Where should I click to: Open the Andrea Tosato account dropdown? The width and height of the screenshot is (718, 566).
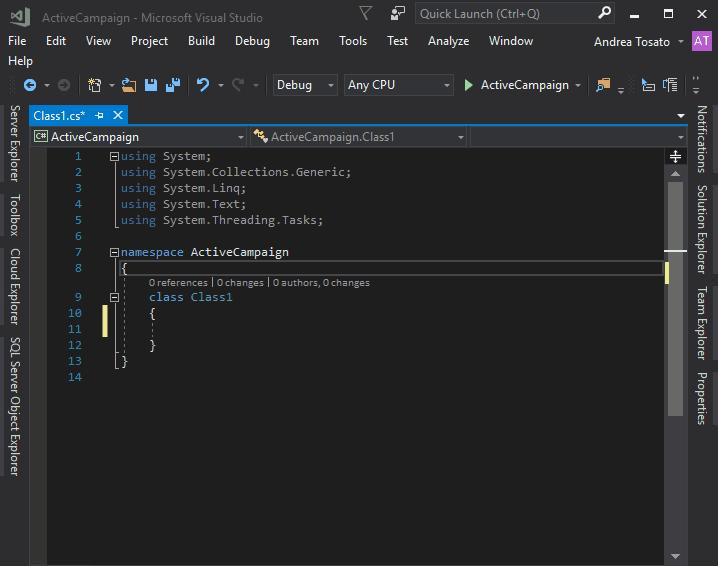(x=639, y=42)
